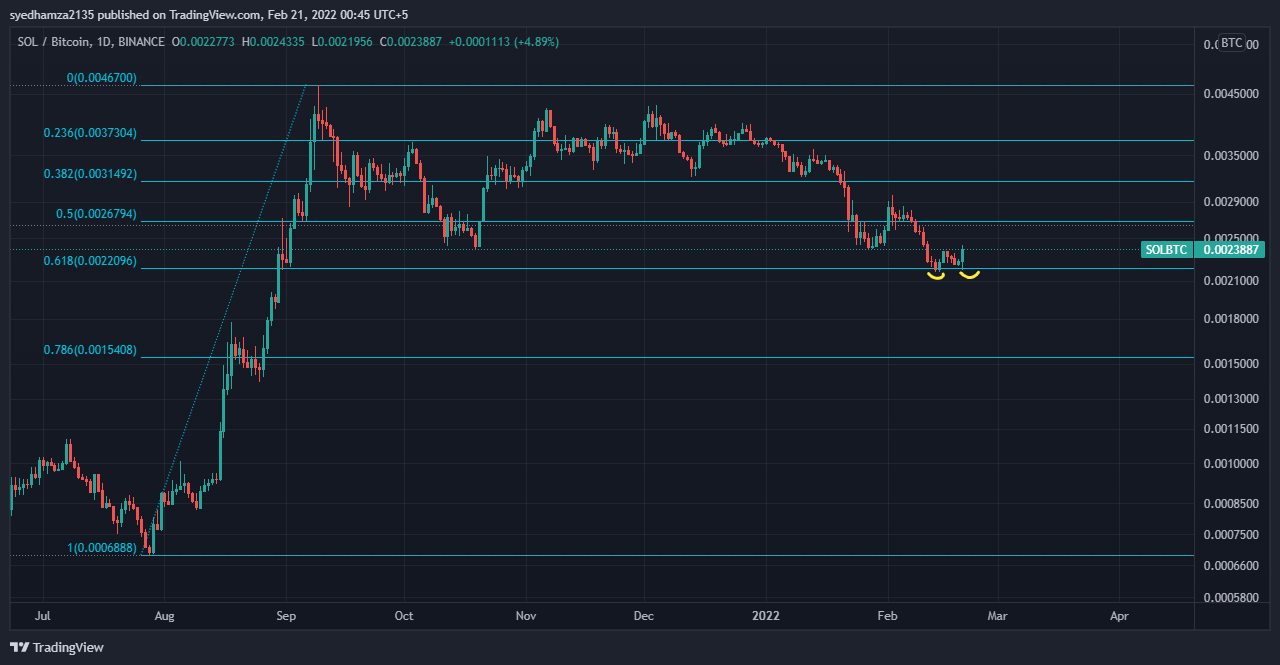The image size is (1280, 665).
Task: Click the Oct label on the time axis
Action: 404,616
